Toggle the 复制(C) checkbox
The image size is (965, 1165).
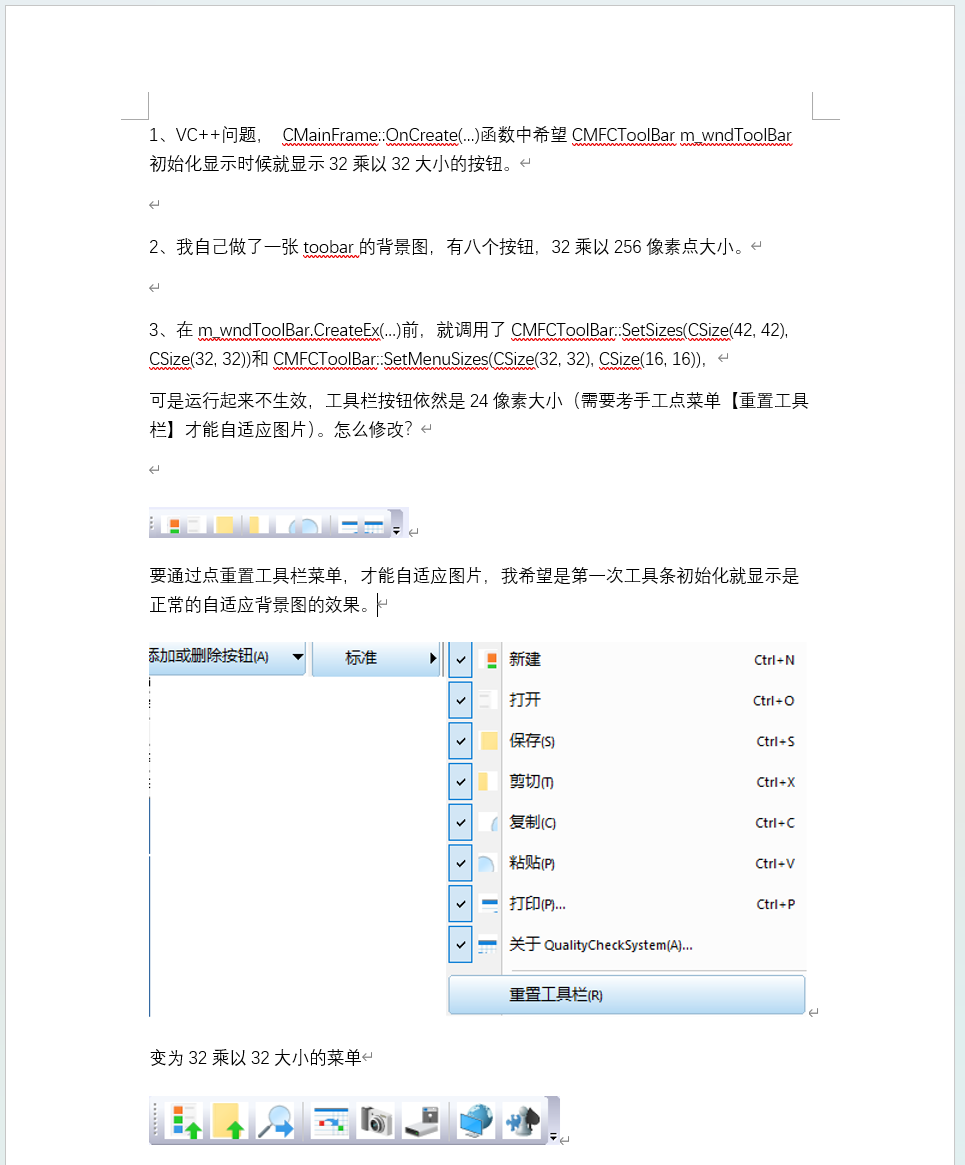coord(461,823)
